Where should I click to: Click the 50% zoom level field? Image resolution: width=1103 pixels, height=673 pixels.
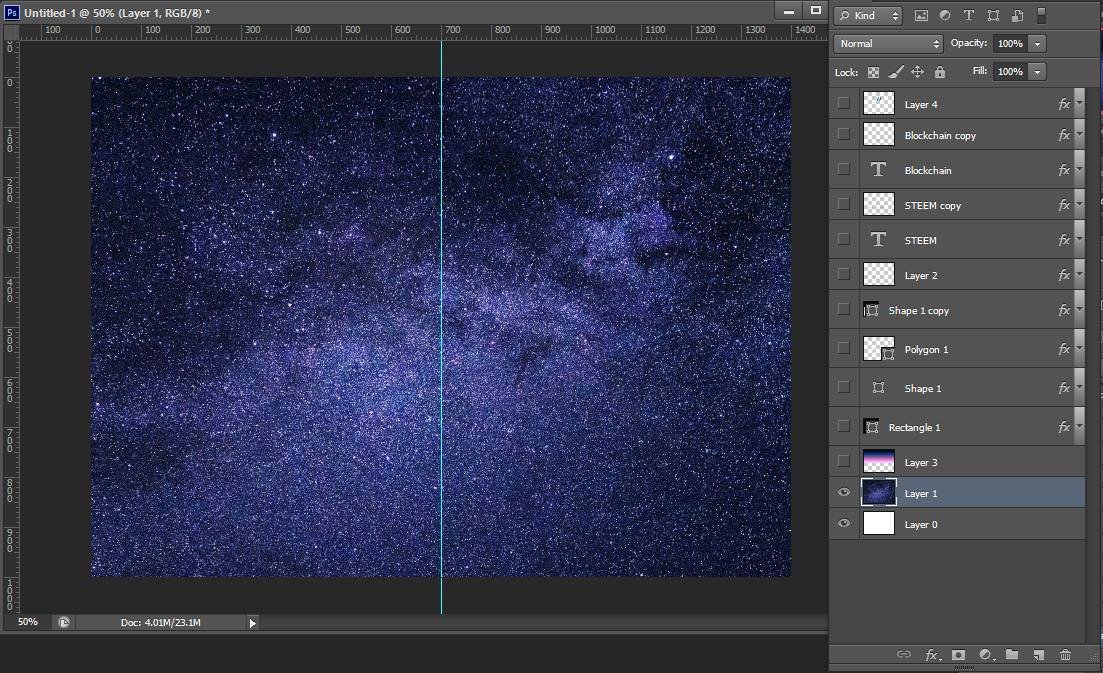[27, 622]
